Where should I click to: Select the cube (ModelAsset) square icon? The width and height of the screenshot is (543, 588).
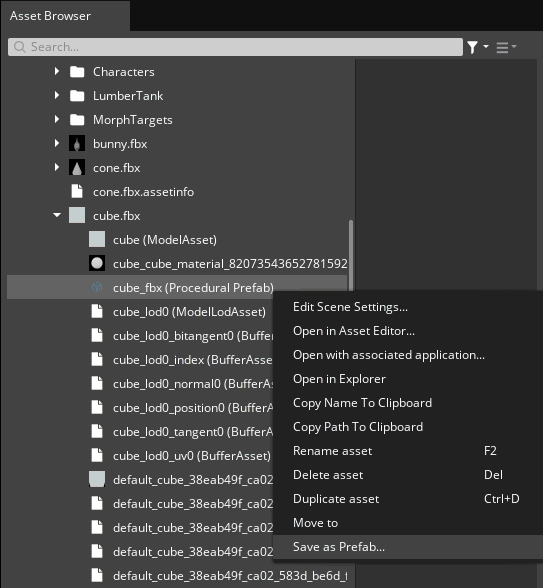97,240
